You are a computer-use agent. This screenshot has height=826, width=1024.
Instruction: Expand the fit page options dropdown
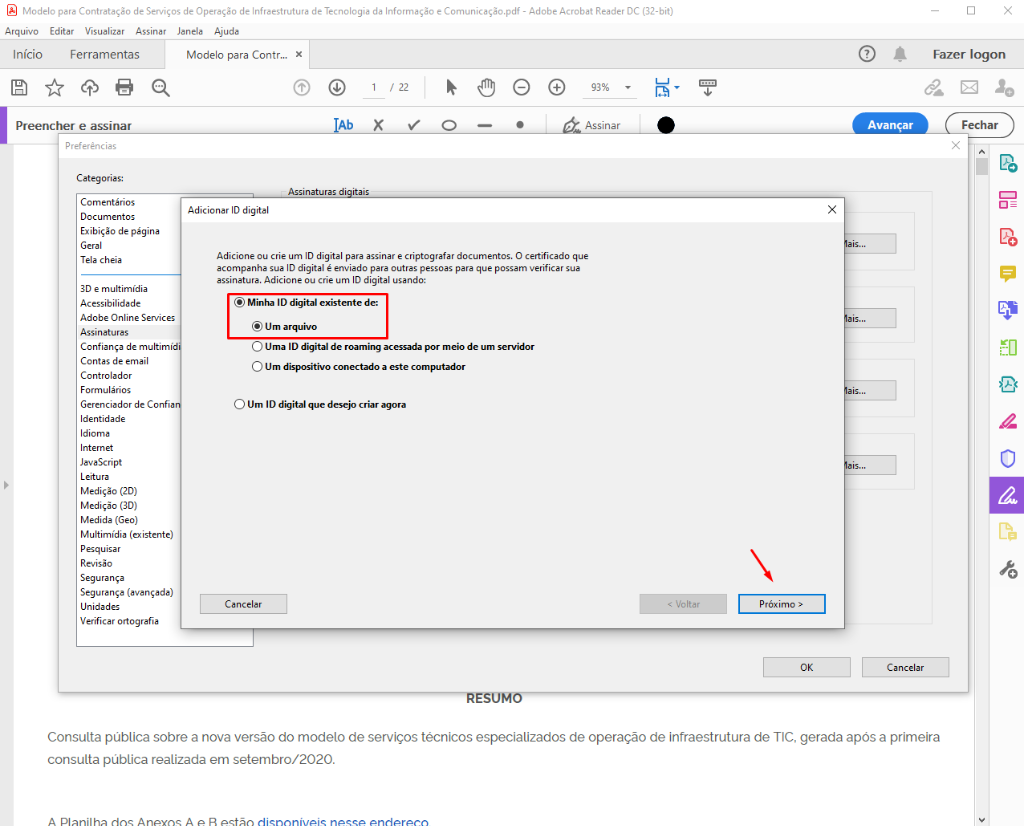(x=677, y=88)
